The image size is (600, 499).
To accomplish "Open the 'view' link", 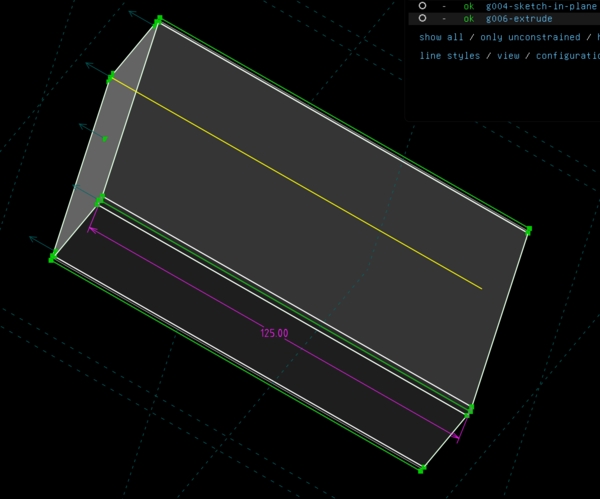I will click(x=508, y=56).
